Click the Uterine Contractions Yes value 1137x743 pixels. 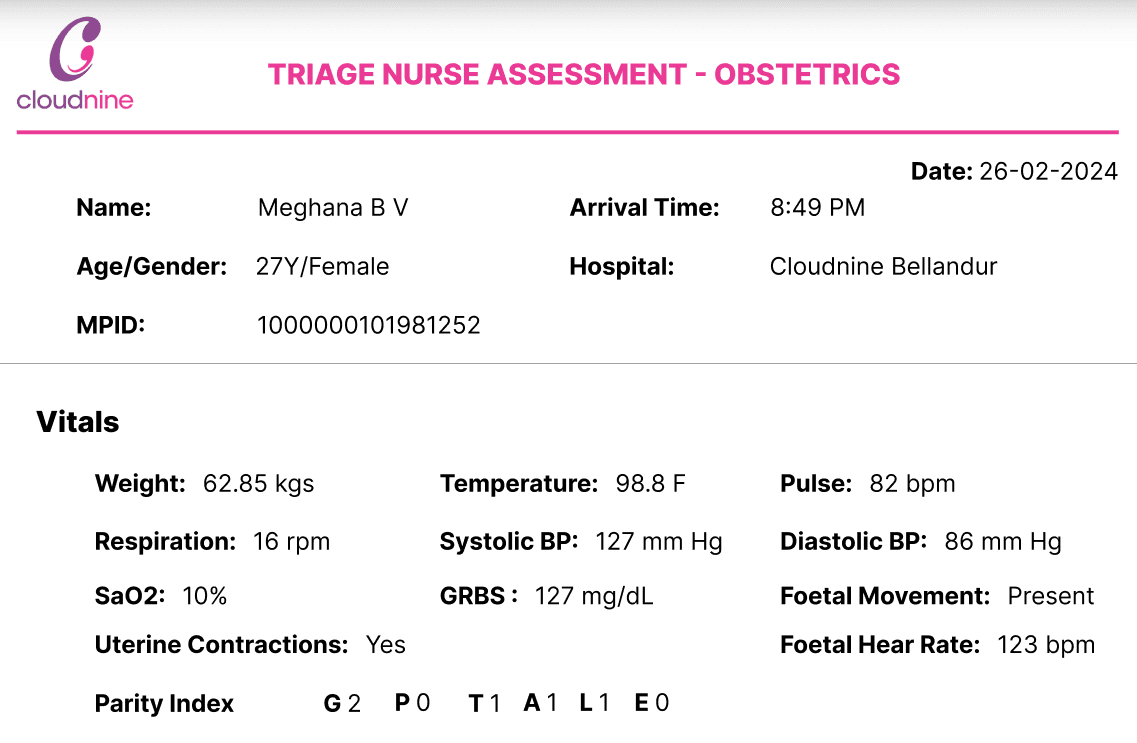click(385, 645)
